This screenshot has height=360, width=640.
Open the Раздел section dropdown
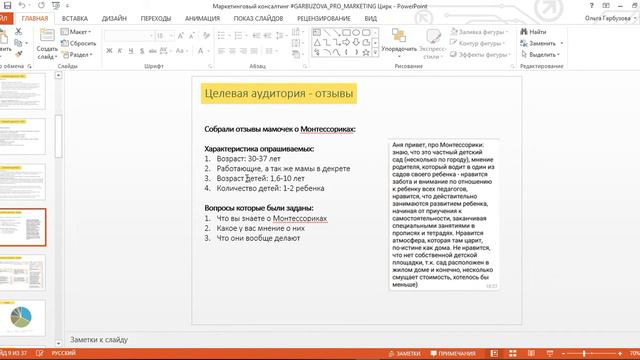[77, 54]
